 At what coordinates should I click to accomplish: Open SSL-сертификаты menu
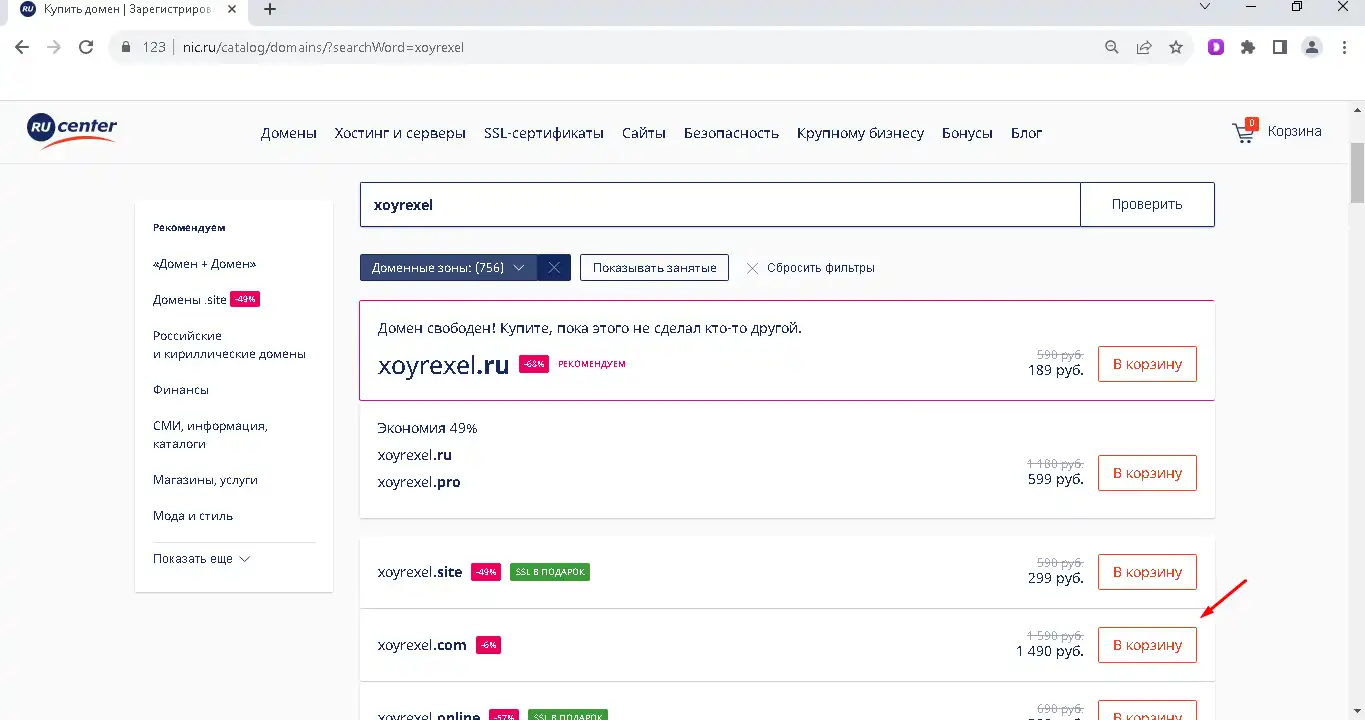point(544,133)
